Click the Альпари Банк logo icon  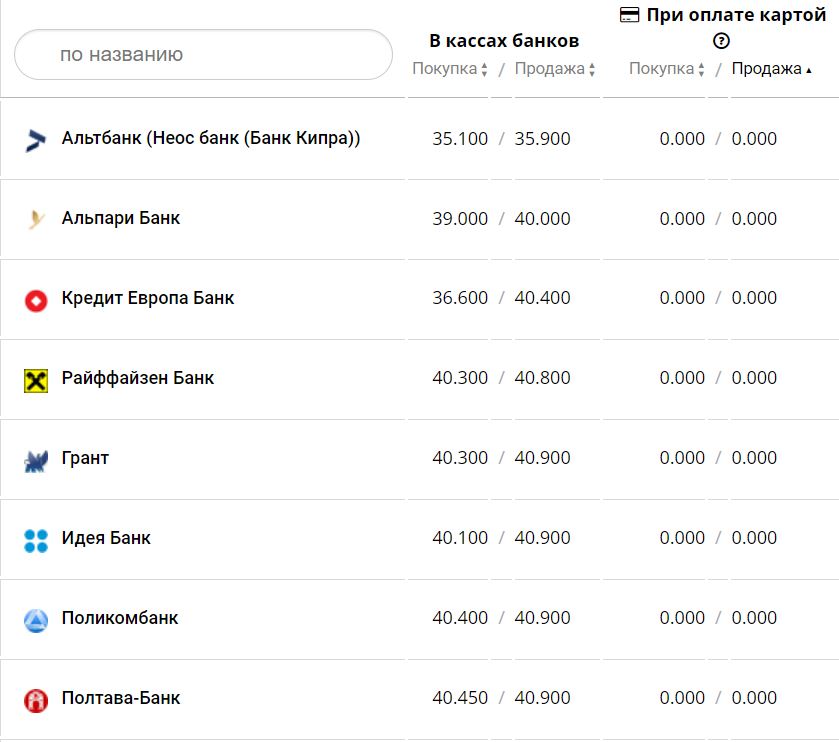[36, 219]
